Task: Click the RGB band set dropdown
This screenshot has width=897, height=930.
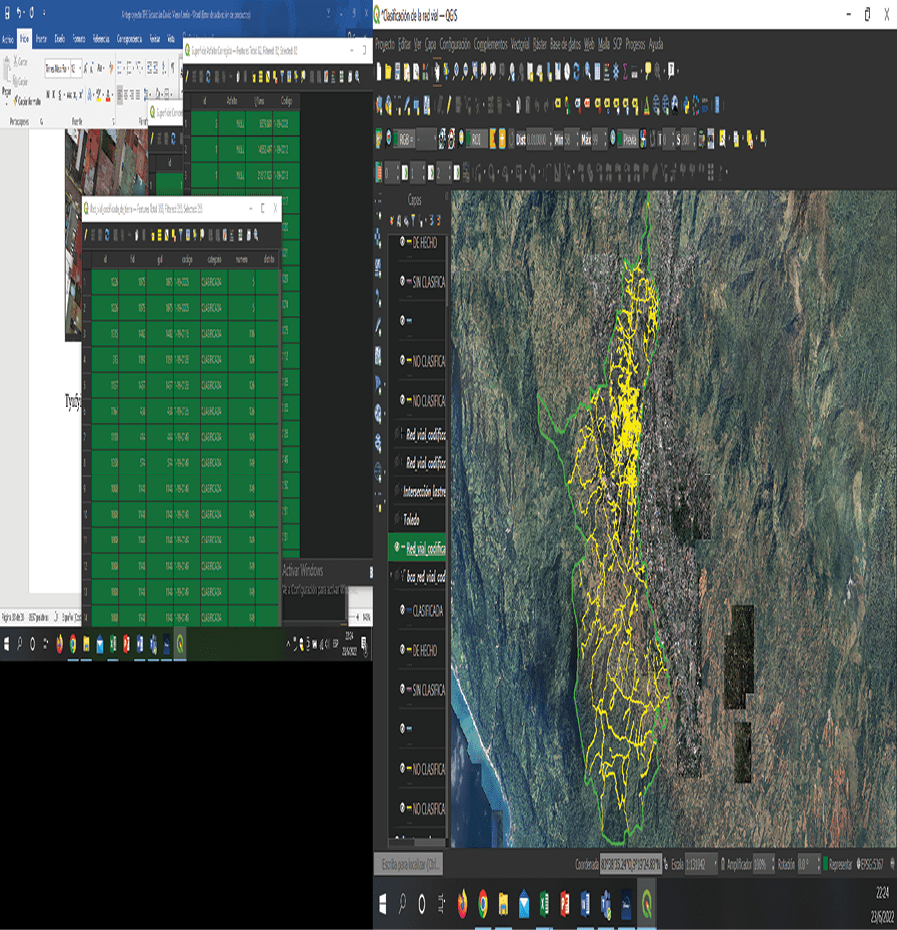Action: coord(416,140)
